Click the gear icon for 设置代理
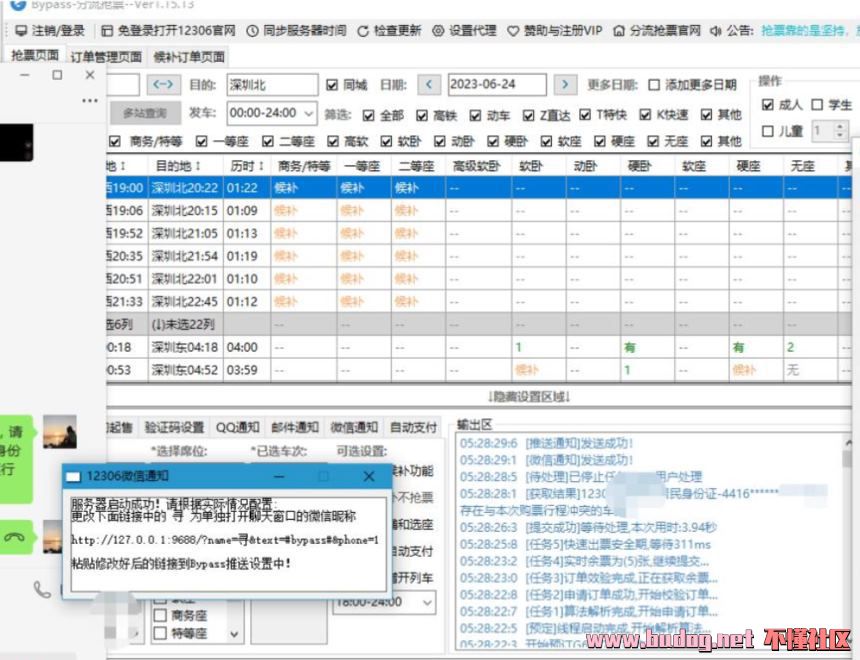860x660 pixels. 438,31
